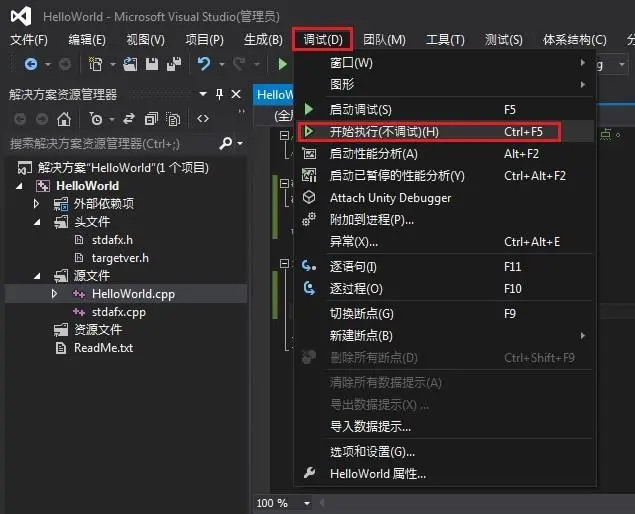Image resolution: width=635 pixels, height=514 pixels.
Task: Open the 窗口(W) submenu
Action: pyautogui.click(x=445, y=63)
